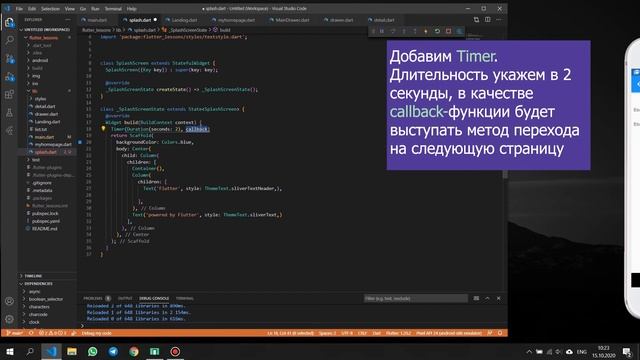640x360 pixels.
Task: Open drawer.dart in the file explorer
Action: 47,114
